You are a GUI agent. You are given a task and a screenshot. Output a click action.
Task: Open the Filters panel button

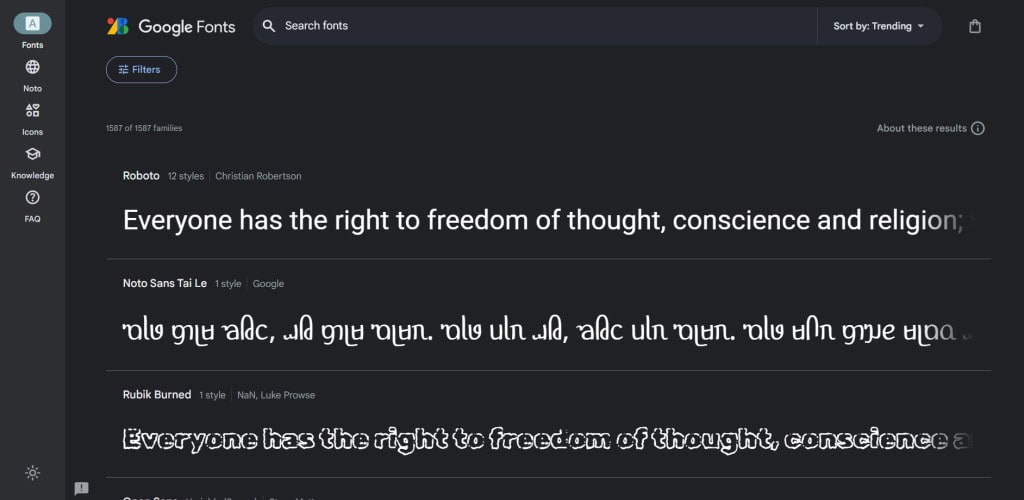[x=141, y=69]
